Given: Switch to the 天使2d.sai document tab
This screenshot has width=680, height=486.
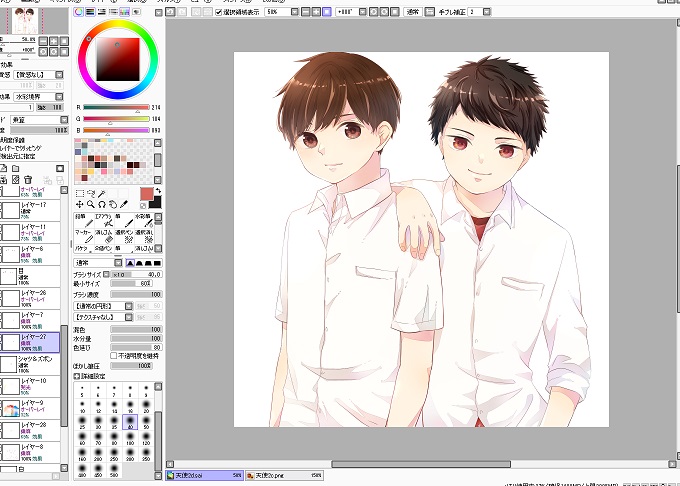Looking at the screenshot, I should [x=204, y=476].
